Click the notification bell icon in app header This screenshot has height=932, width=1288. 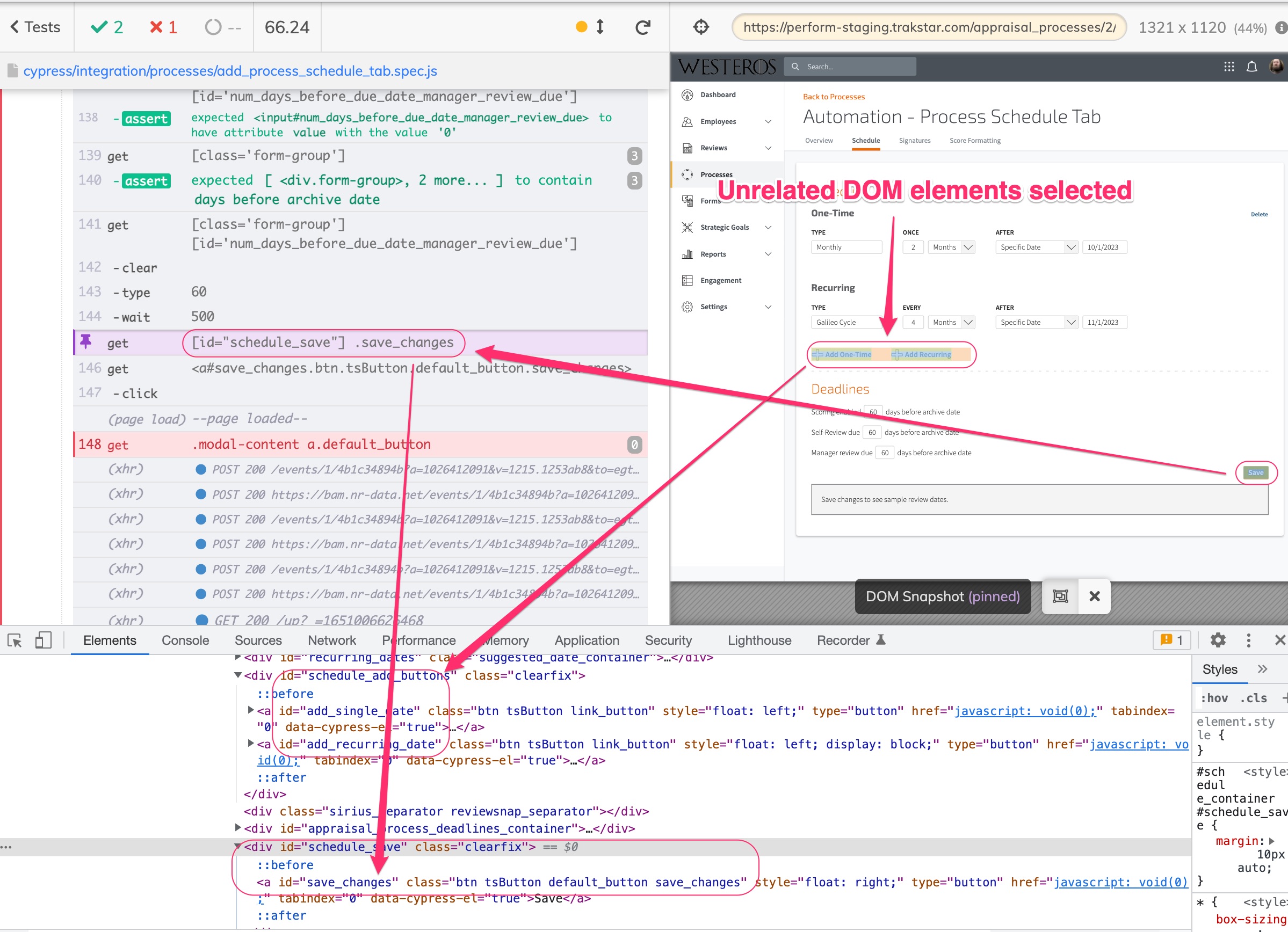[x=1251, y=67]
